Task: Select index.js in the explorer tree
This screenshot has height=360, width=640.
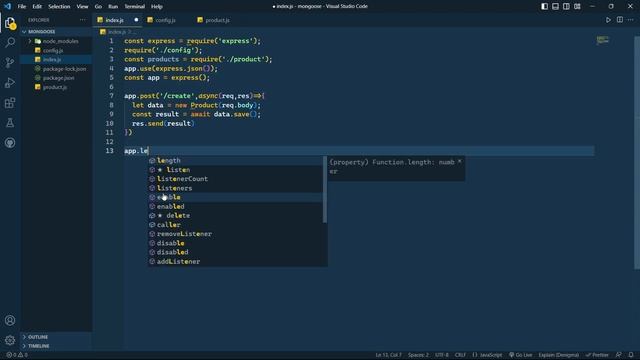Action: click(56, 60)
